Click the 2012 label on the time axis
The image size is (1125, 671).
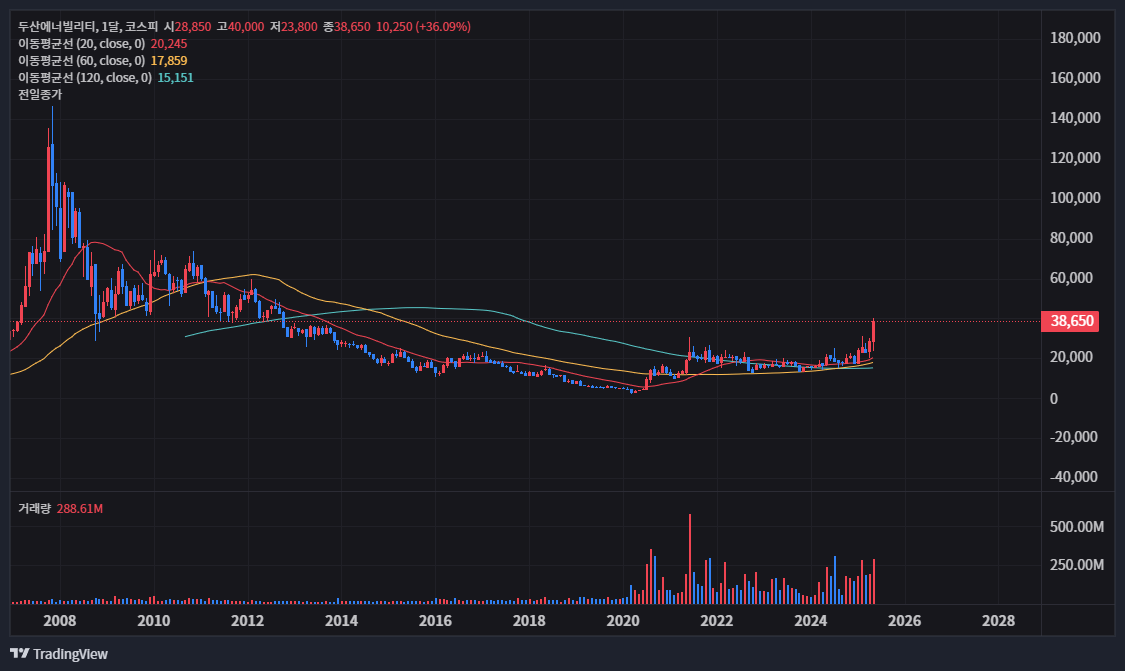pyautogui.click(x=248, y=621)
